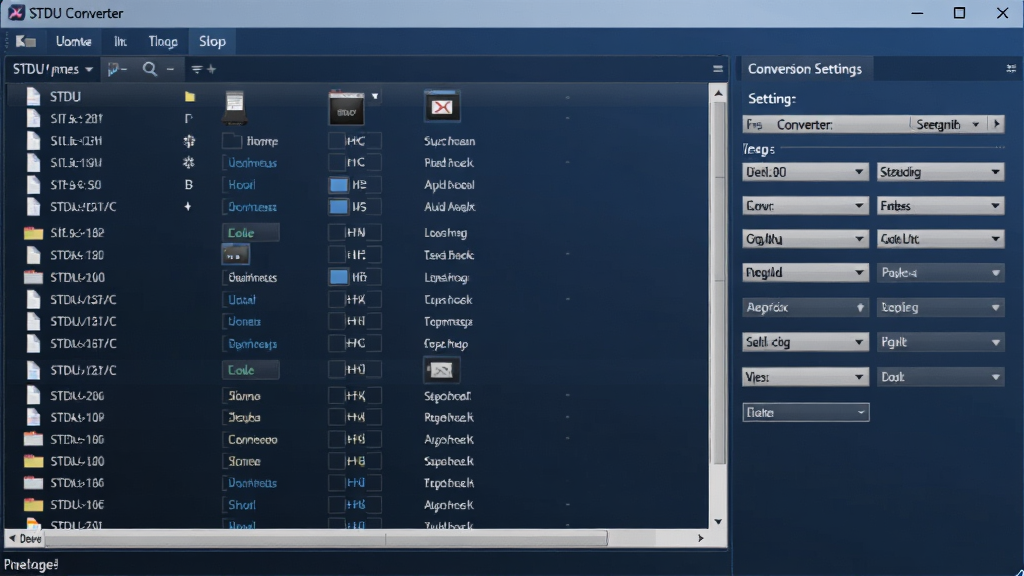The image size is (1024, 576).
Task: Click the plus icon in the file toolbar
Action: pos(211,69)
